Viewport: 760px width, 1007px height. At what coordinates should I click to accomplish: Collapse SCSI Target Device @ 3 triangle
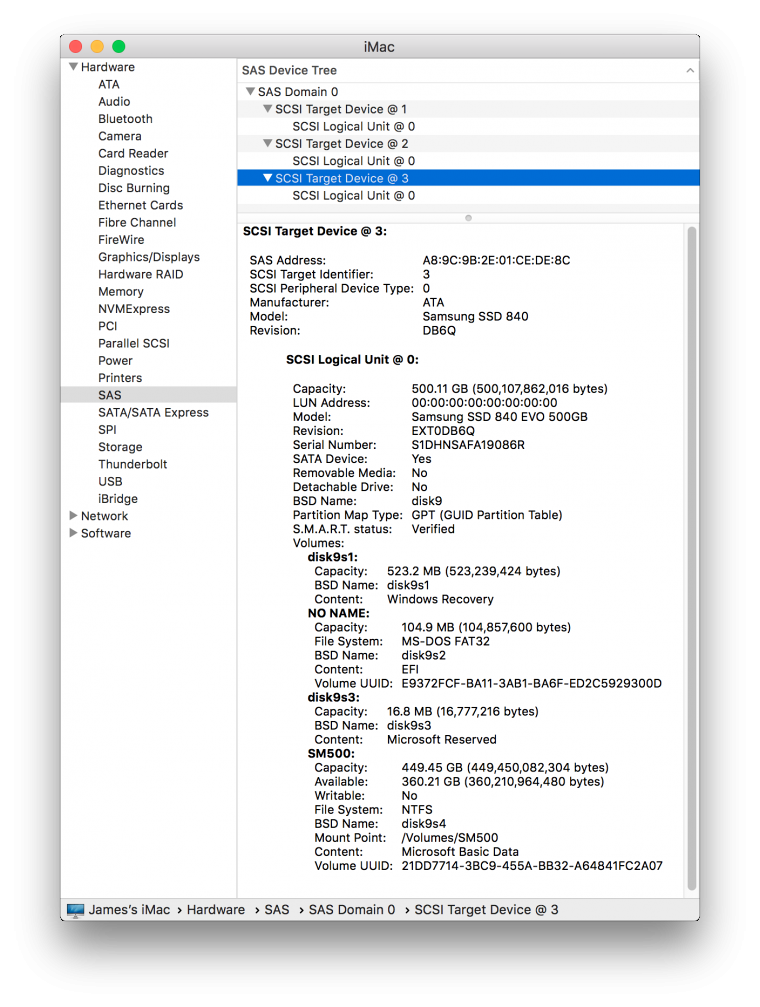coord(268,178)
